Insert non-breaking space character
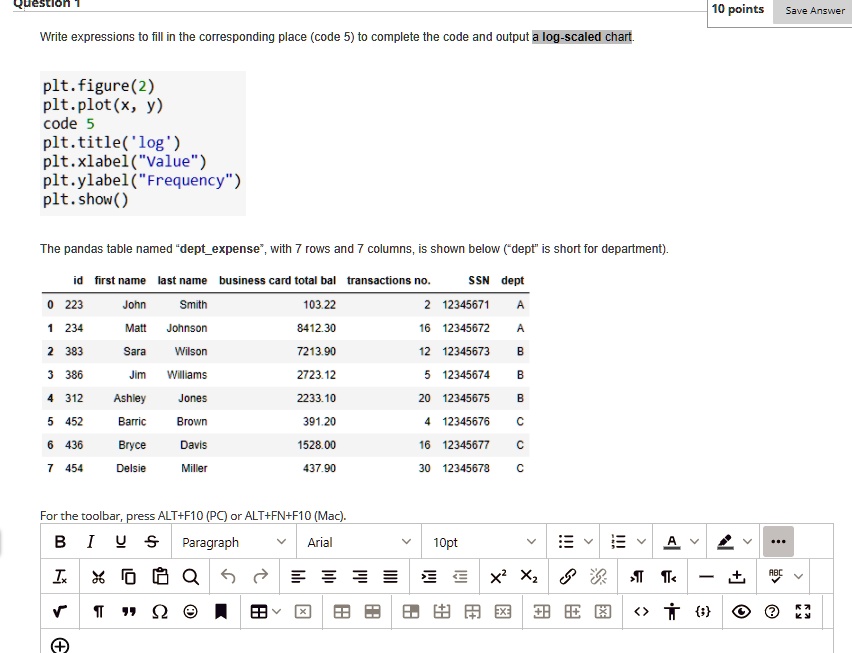This screenshot has height=653, width=852. (737, 576)
